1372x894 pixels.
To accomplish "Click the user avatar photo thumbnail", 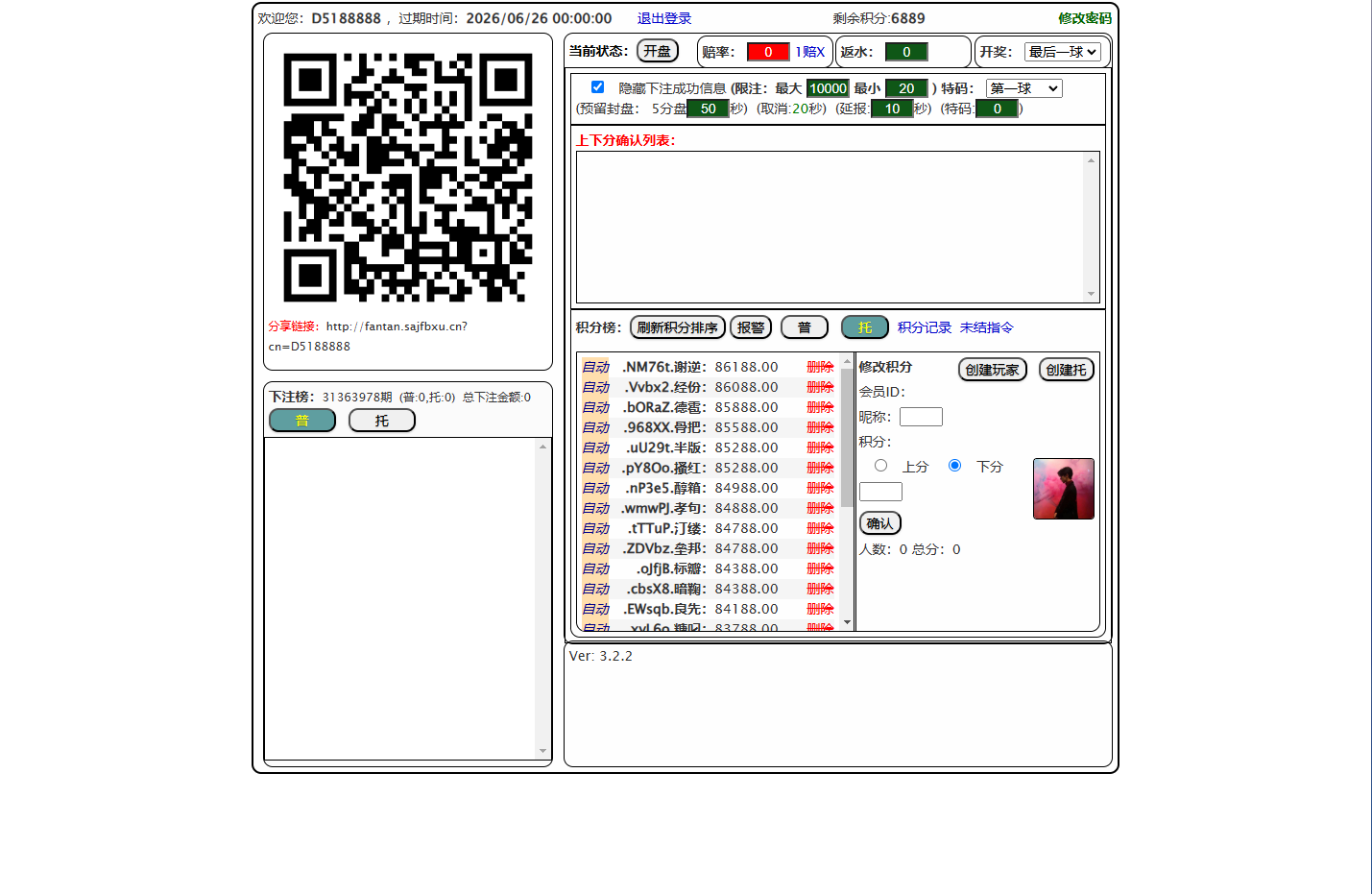I will tap(1063, 489).
